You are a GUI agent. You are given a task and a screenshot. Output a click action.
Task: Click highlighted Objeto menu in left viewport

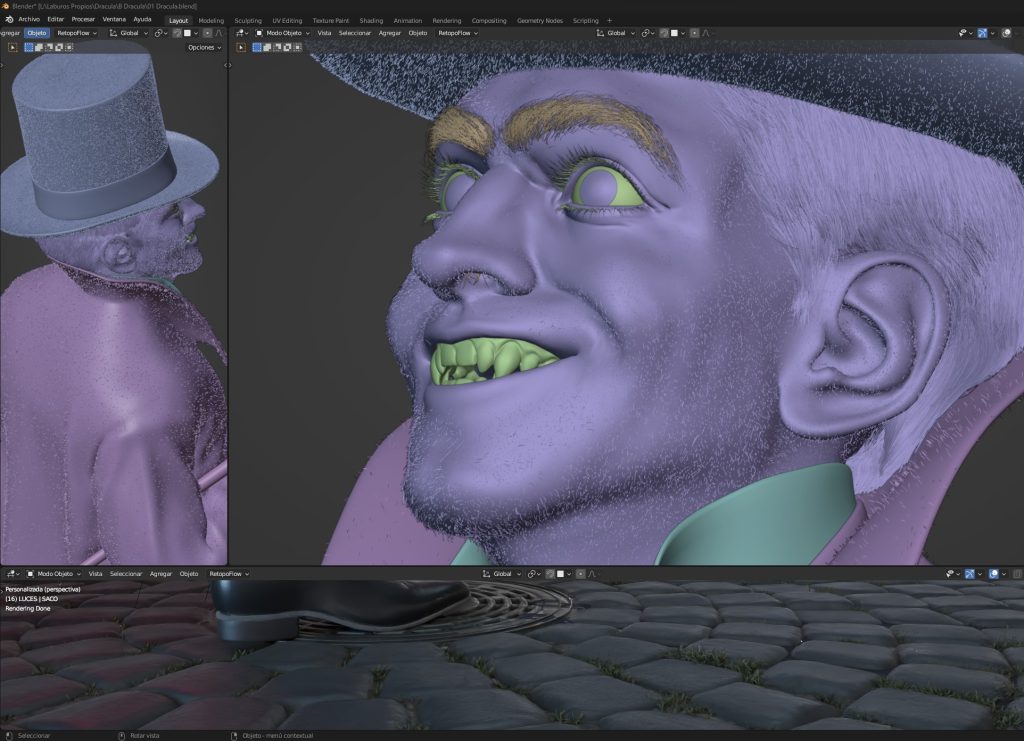tap(37, 33)
